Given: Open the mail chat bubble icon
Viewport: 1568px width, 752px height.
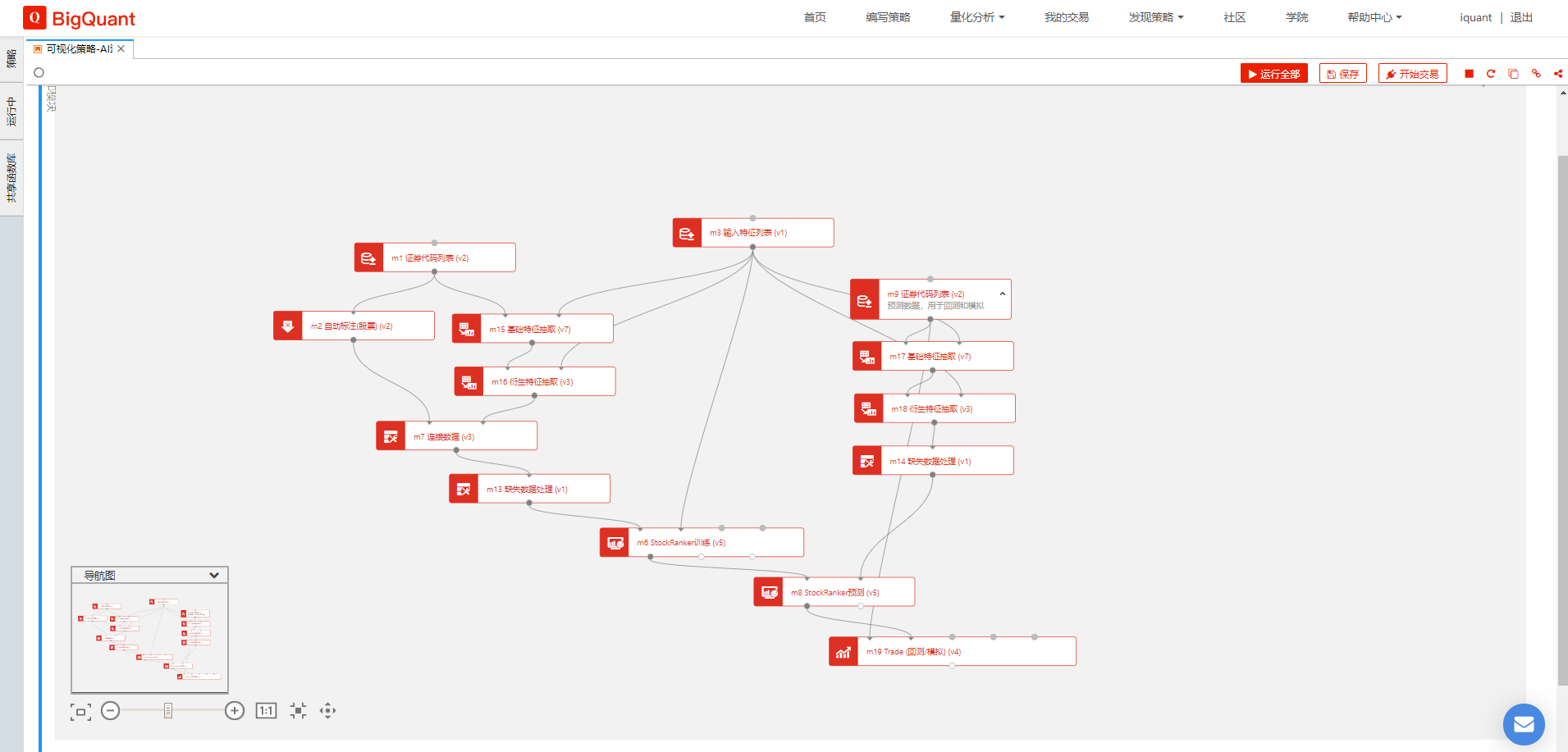Looking at the screenshot, I should point(1524,725).
